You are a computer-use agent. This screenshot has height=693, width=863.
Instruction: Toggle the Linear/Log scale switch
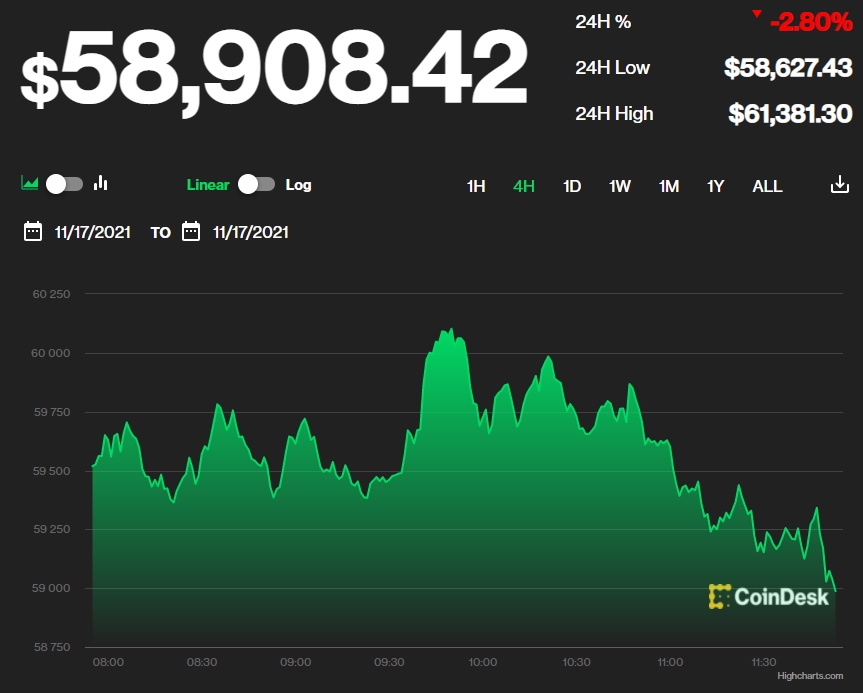point(256,184)
